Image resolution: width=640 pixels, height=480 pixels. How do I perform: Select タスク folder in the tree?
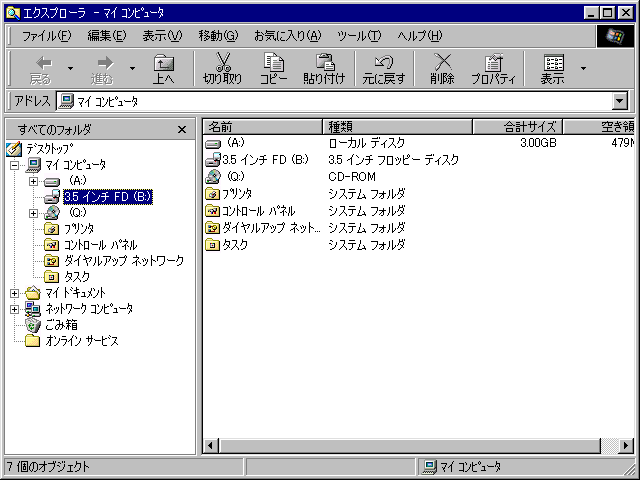click(77, 277)
